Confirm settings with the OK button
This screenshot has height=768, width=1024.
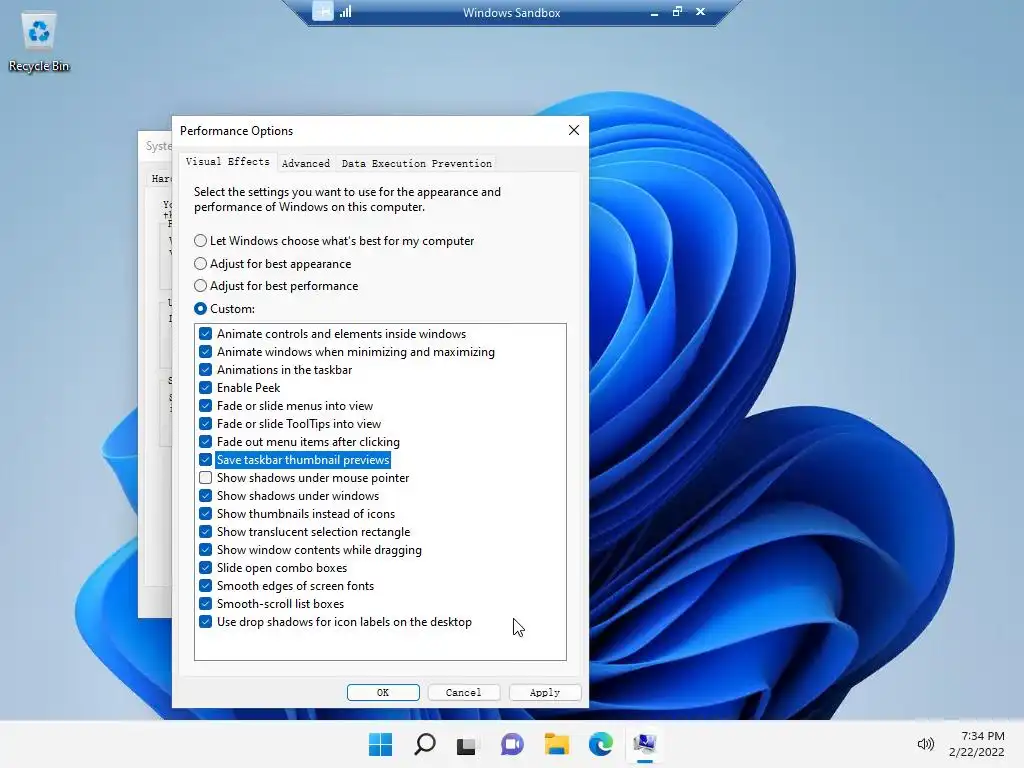point(383,692)
